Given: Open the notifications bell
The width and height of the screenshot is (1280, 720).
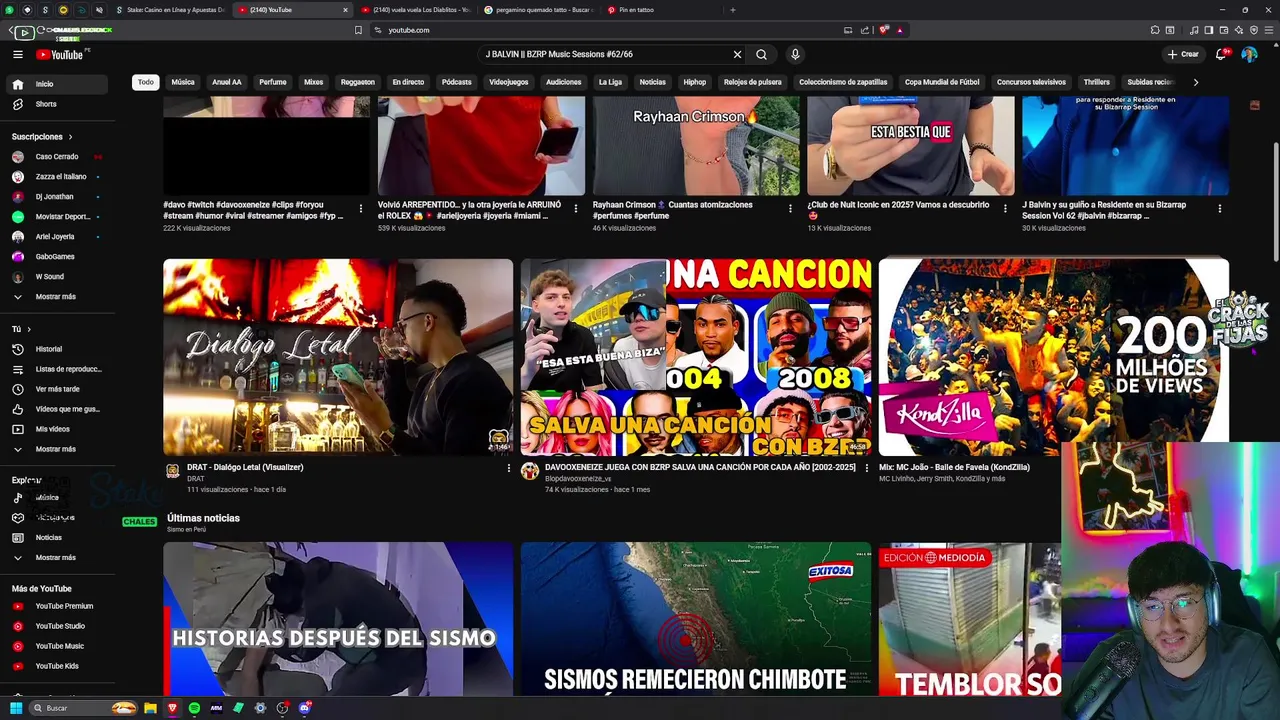Looking at the screenshot, I should (1221, 54).
